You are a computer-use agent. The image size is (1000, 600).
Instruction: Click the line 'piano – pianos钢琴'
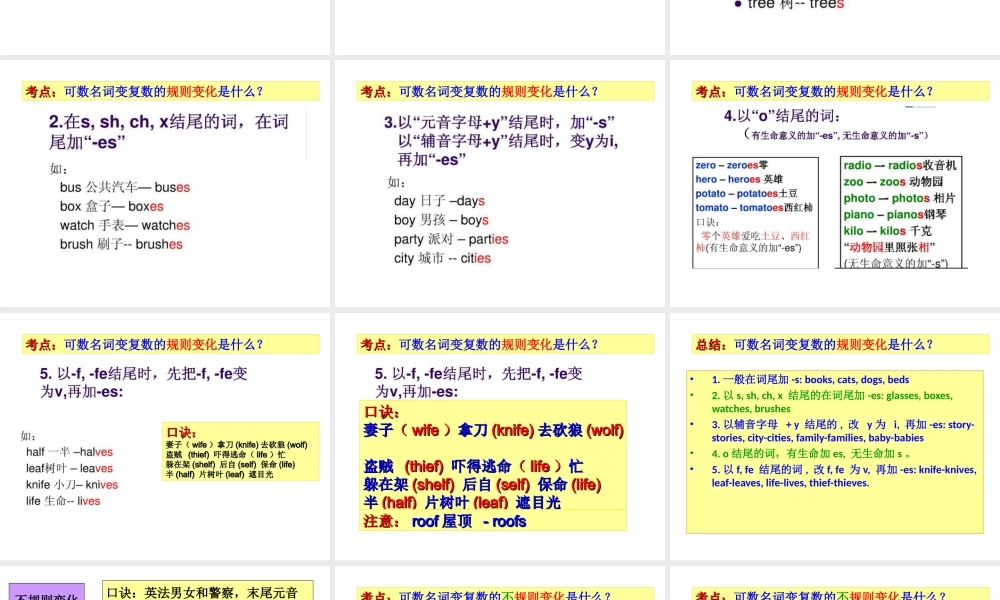[895, 215]
